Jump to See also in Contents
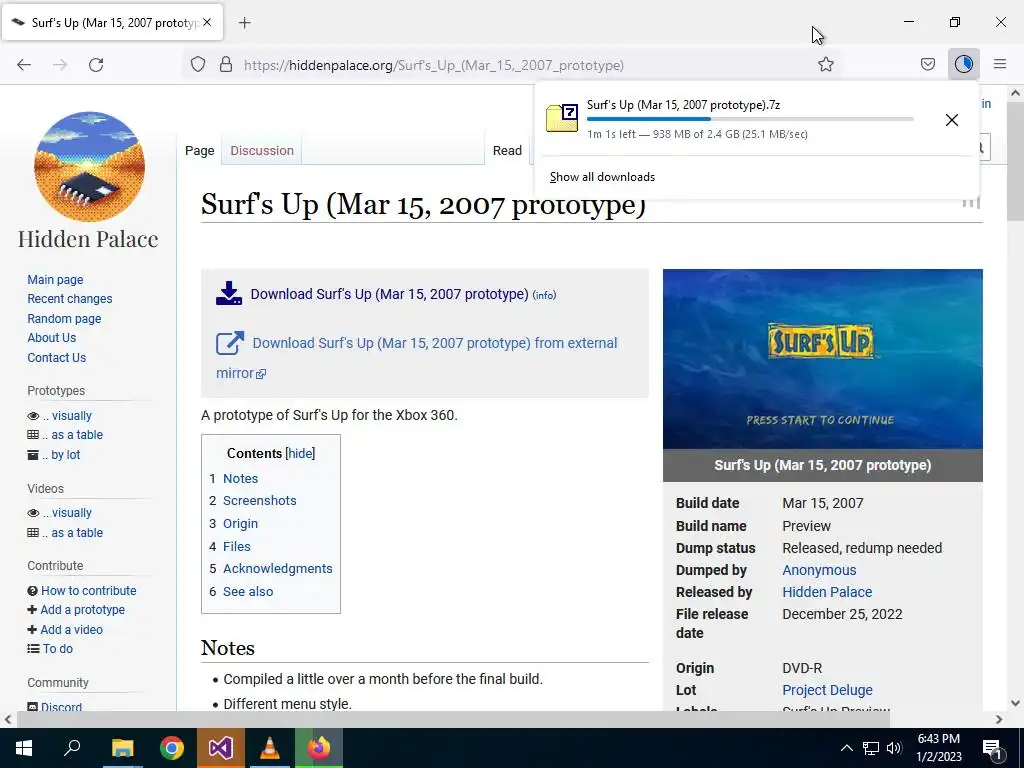Viewport: 1024px width, 768px height. pyautogui.click(x=248, y=592)
